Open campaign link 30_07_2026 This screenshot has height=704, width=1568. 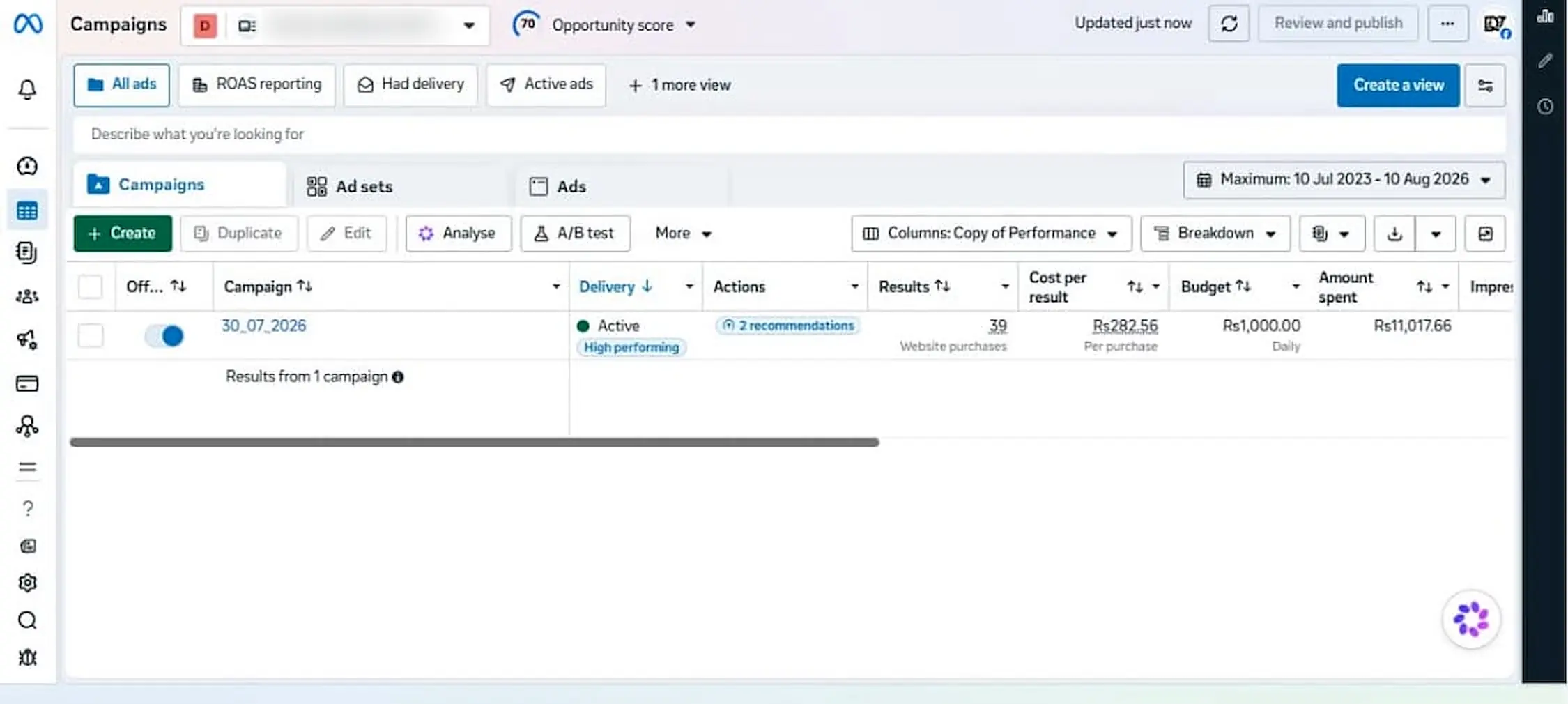(264, 326)
